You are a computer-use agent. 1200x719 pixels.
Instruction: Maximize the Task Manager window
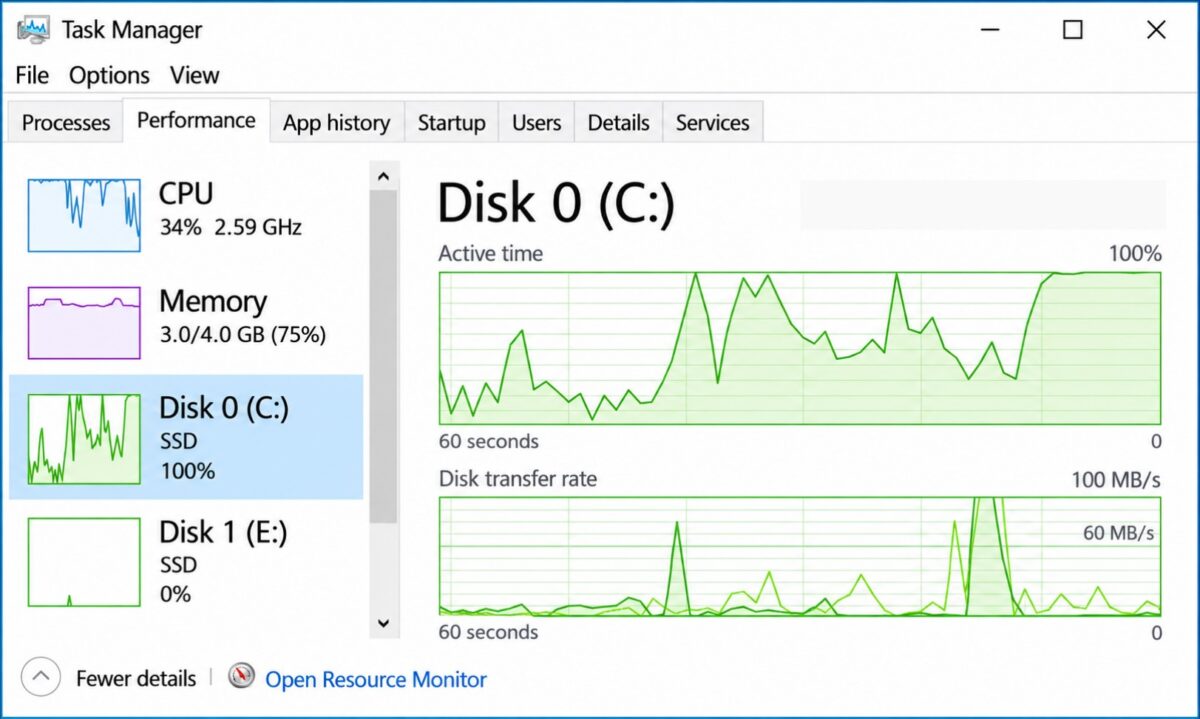[1073, 30]
